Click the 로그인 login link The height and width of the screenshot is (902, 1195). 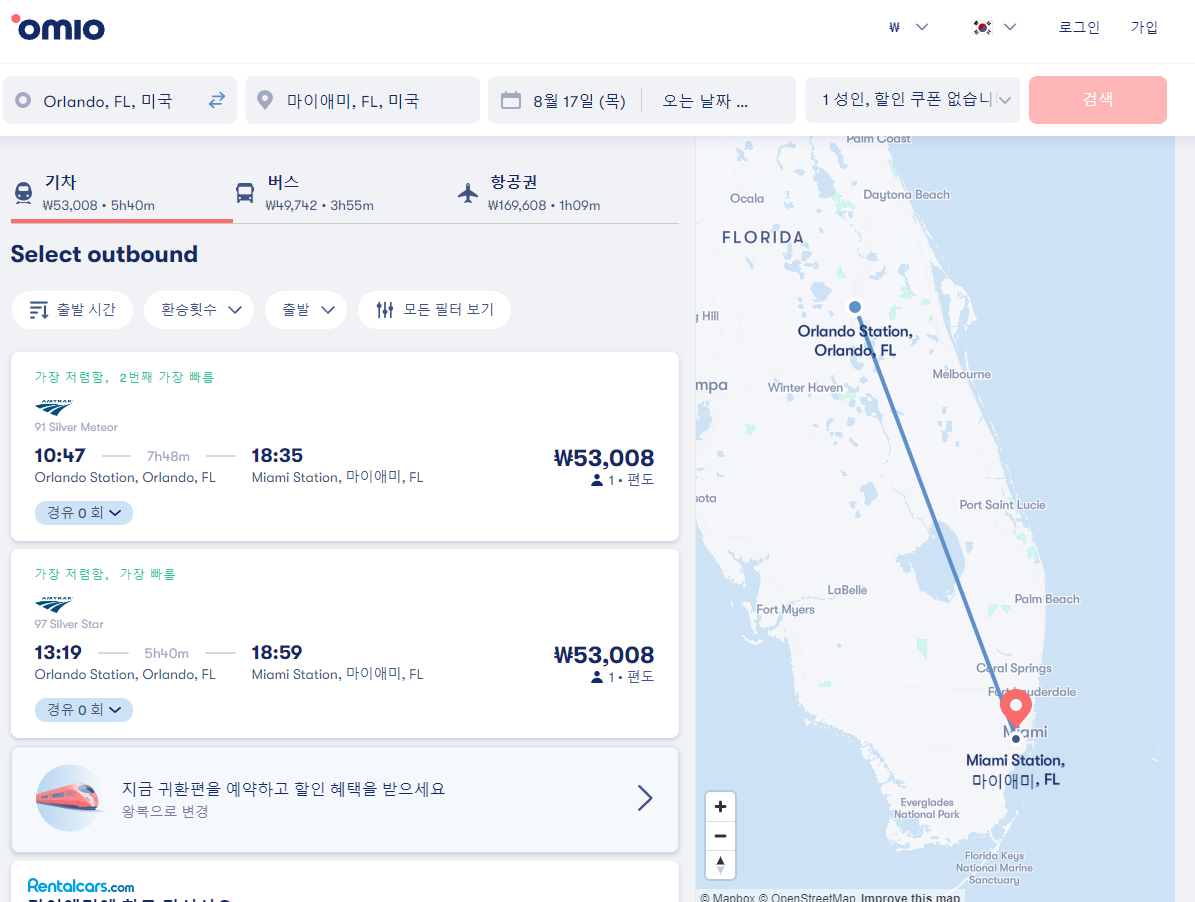pyautogui.click(x=1079, y=27)
